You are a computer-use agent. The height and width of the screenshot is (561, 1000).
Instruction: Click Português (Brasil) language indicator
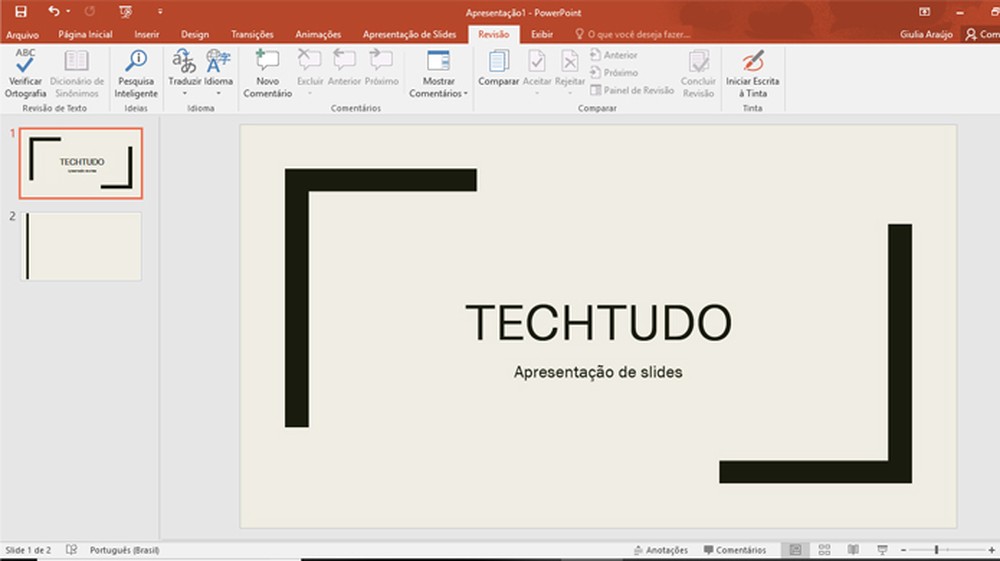coord(124,550)
